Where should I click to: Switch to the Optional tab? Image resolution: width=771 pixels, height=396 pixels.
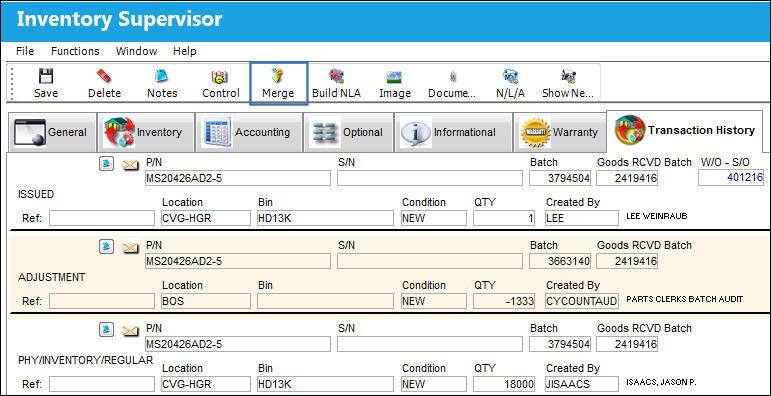point(348,132)
